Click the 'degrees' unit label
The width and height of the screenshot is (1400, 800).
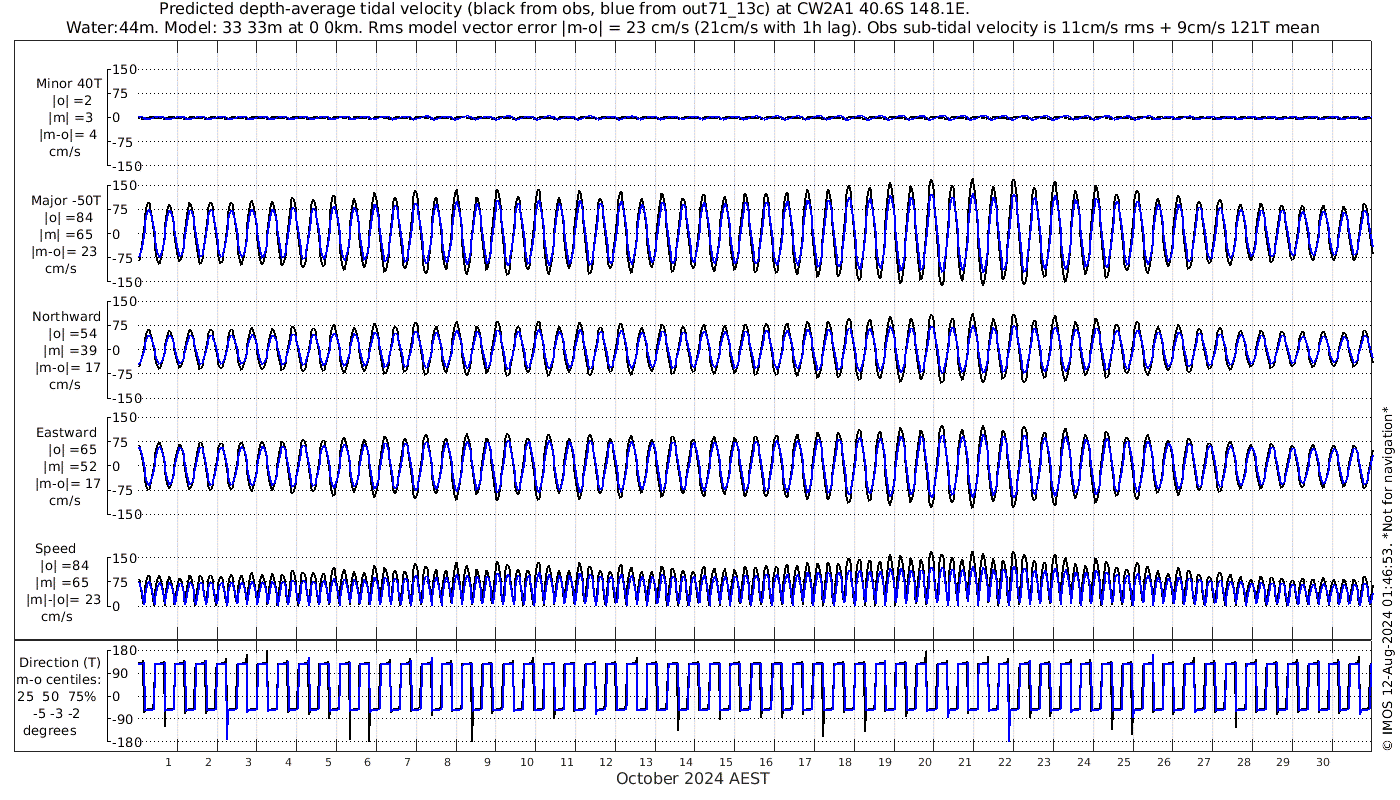(50, 730)
